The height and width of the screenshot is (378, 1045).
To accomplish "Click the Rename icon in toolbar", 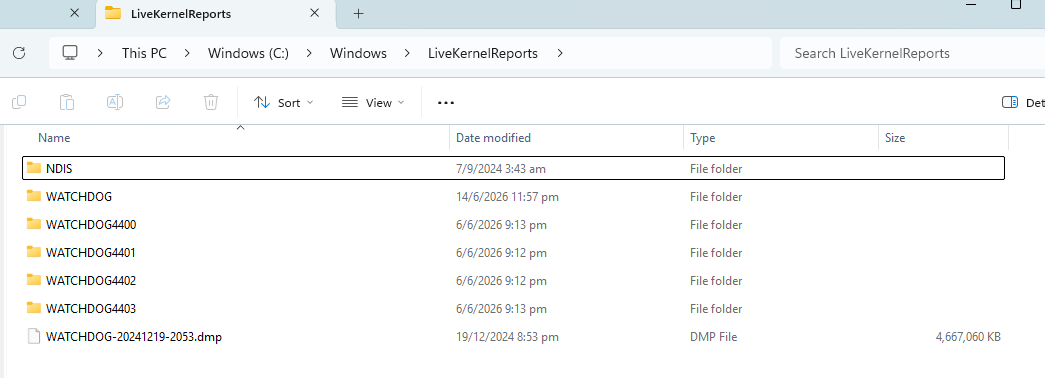I will 115,102.
